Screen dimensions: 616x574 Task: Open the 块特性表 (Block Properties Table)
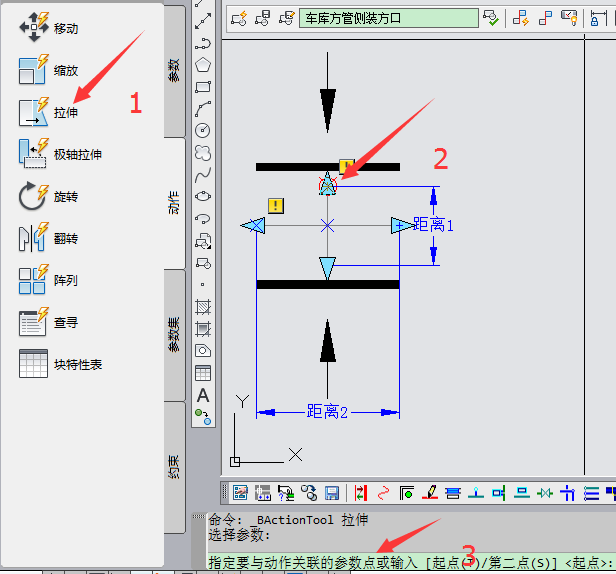pos(60,364)
